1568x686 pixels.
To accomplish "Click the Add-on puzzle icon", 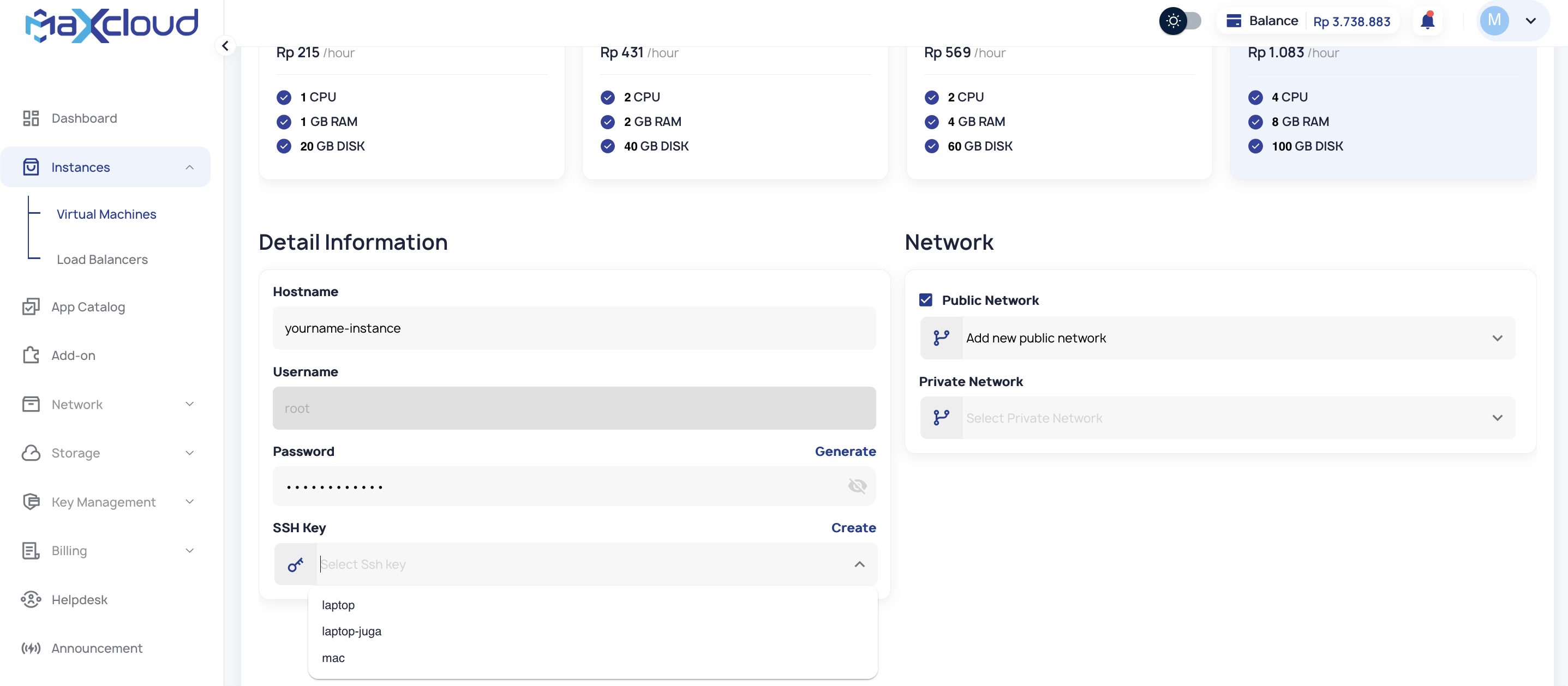I will [x=31, y=355].
